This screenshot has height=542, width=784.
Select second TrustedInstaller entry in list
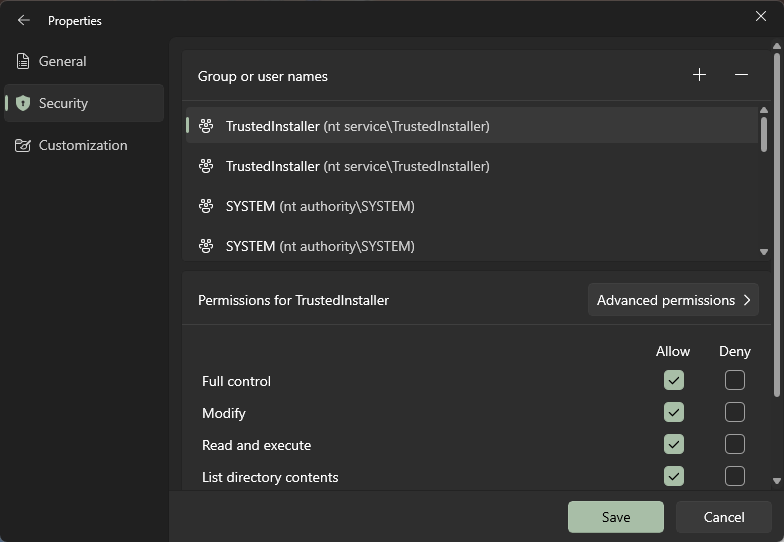click(x=357, y=166)
